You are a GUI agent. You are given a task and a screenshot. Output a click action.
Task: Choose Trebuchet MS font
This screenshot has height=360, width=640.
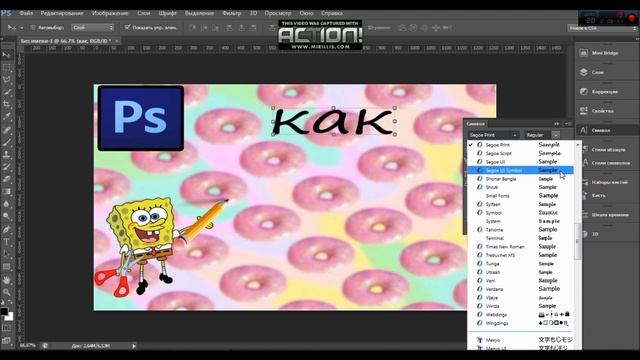520,255
